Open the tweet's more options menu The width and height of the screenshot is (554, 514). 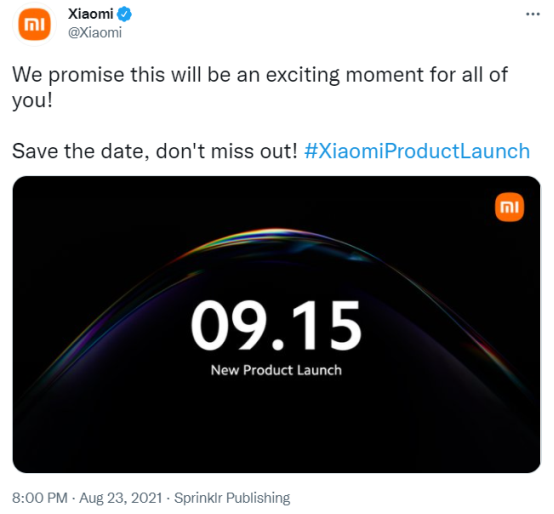tap(533, 14)
